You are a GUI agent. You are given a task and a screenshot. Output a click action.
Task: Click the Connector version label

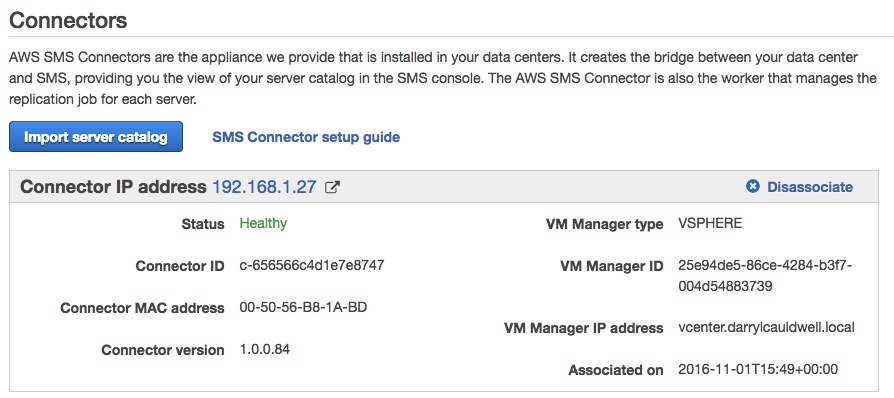click(163, 350)
